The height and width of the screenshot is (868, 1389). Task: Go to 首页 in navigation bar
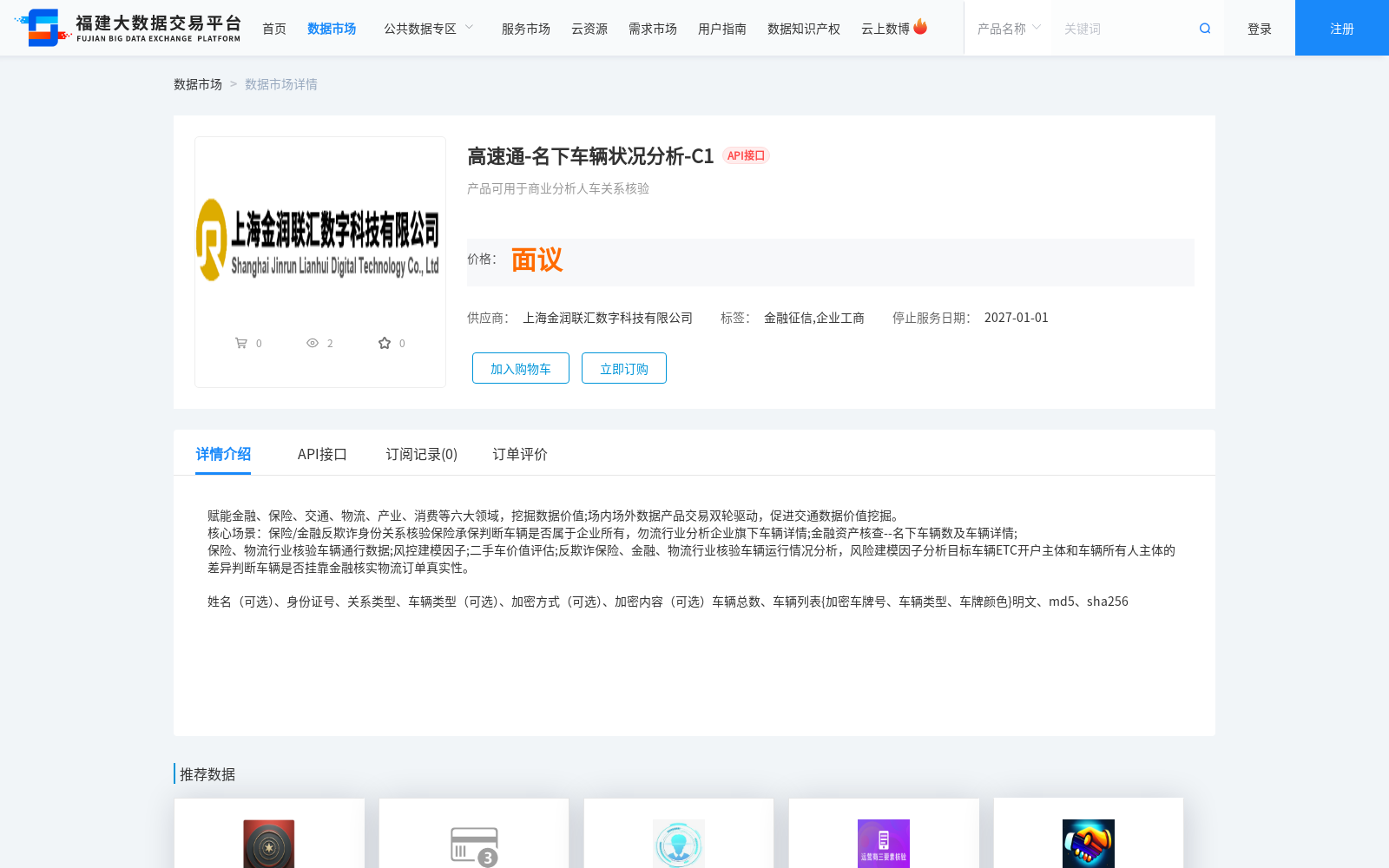[x=274, y=29]
